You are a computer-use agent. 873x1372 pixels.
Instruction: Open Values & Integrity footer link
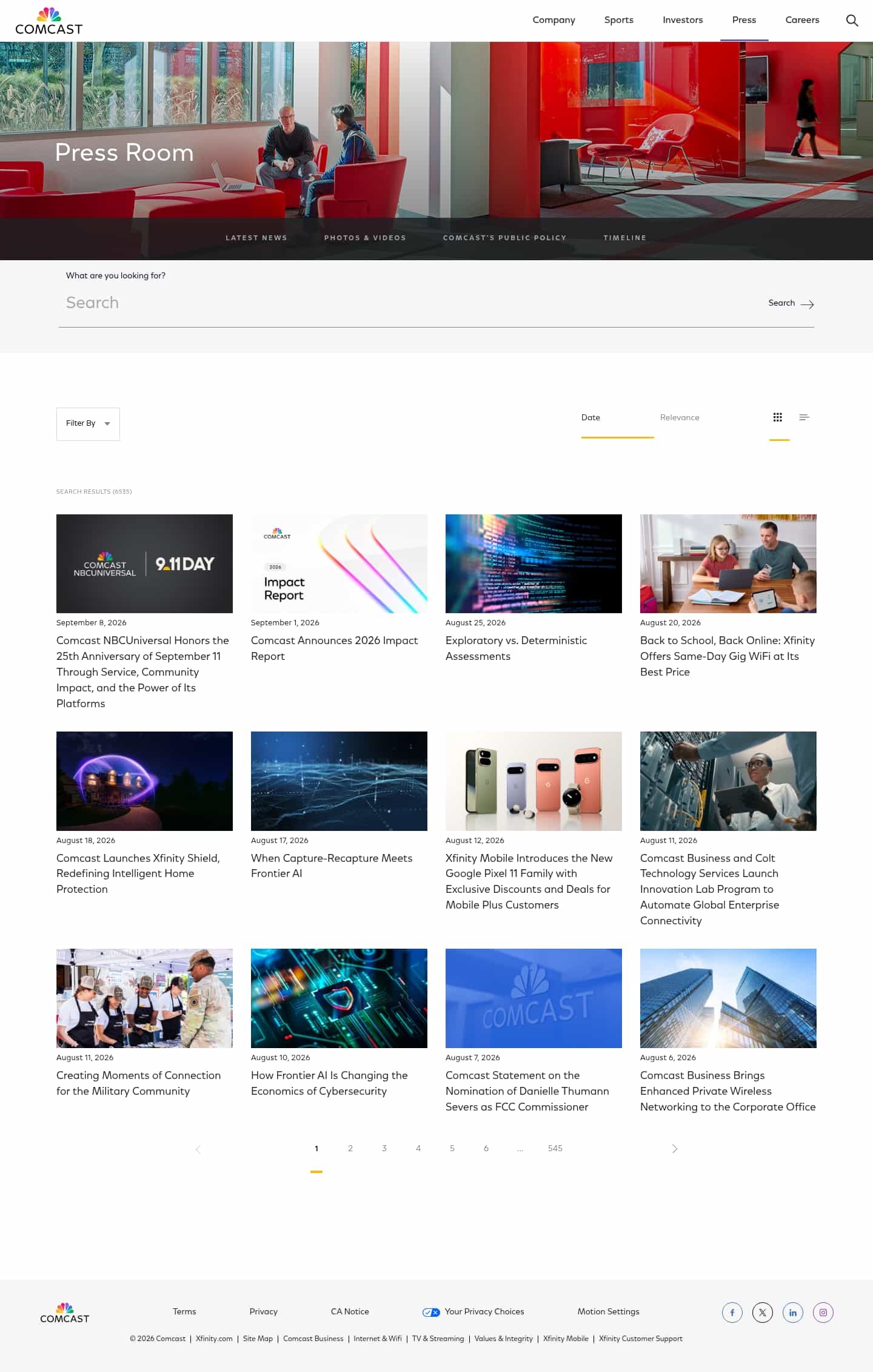click(x=503, y=1339)
